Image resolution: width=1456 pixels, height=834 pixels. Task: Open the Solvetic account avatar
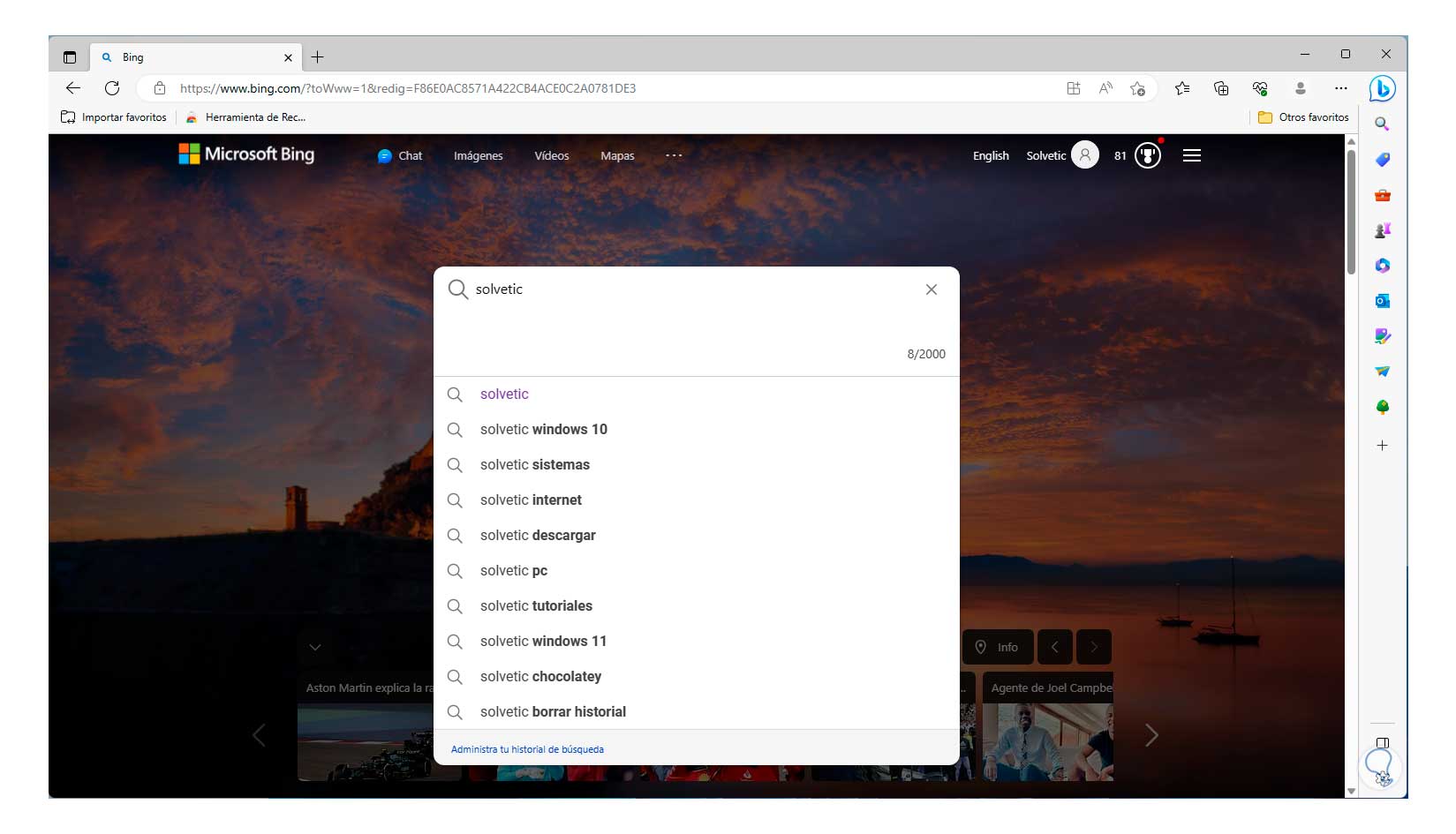point(1085,155)
